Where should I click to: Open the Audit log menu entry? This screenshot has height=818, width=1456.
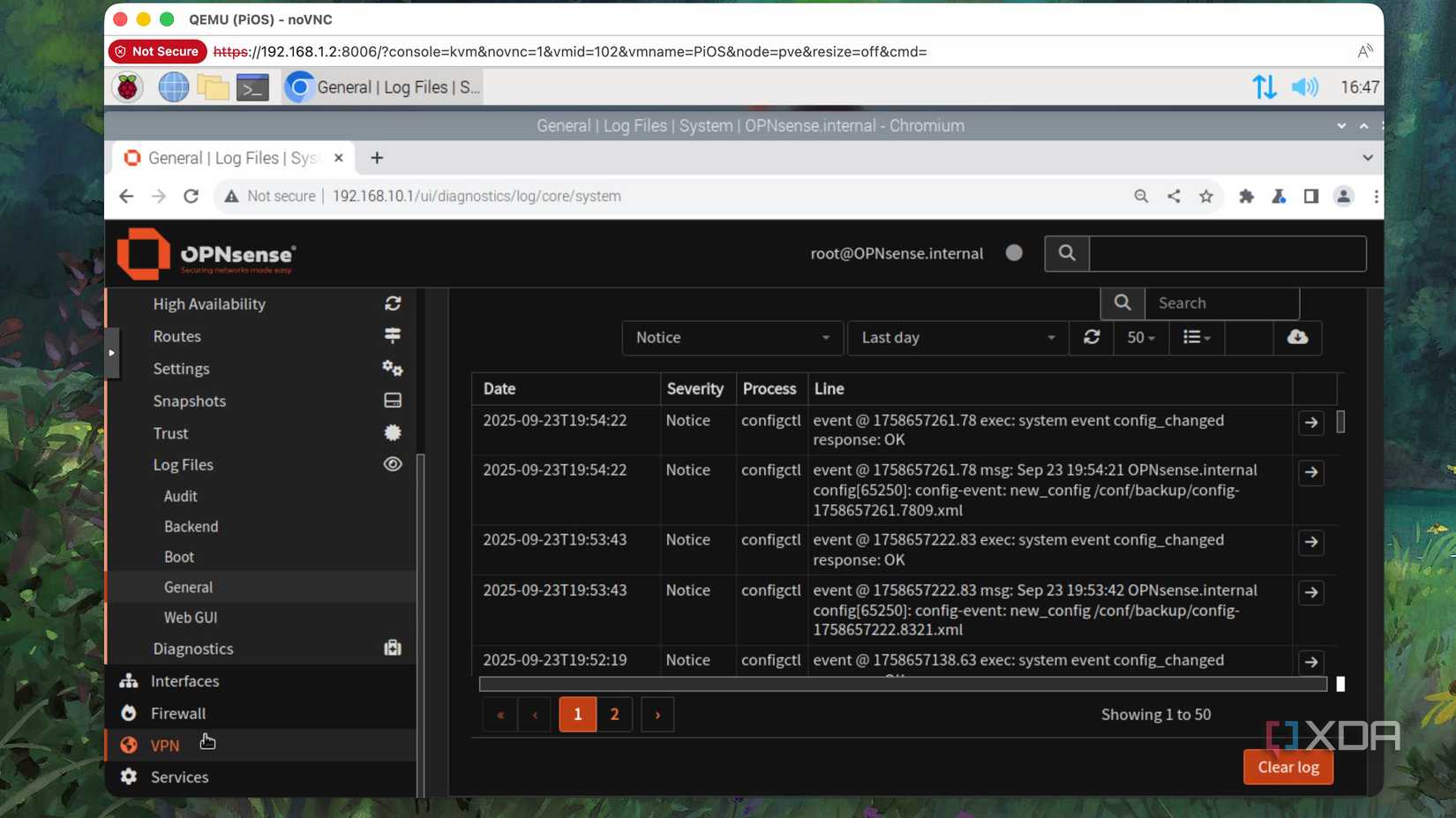tap(180, 496)
